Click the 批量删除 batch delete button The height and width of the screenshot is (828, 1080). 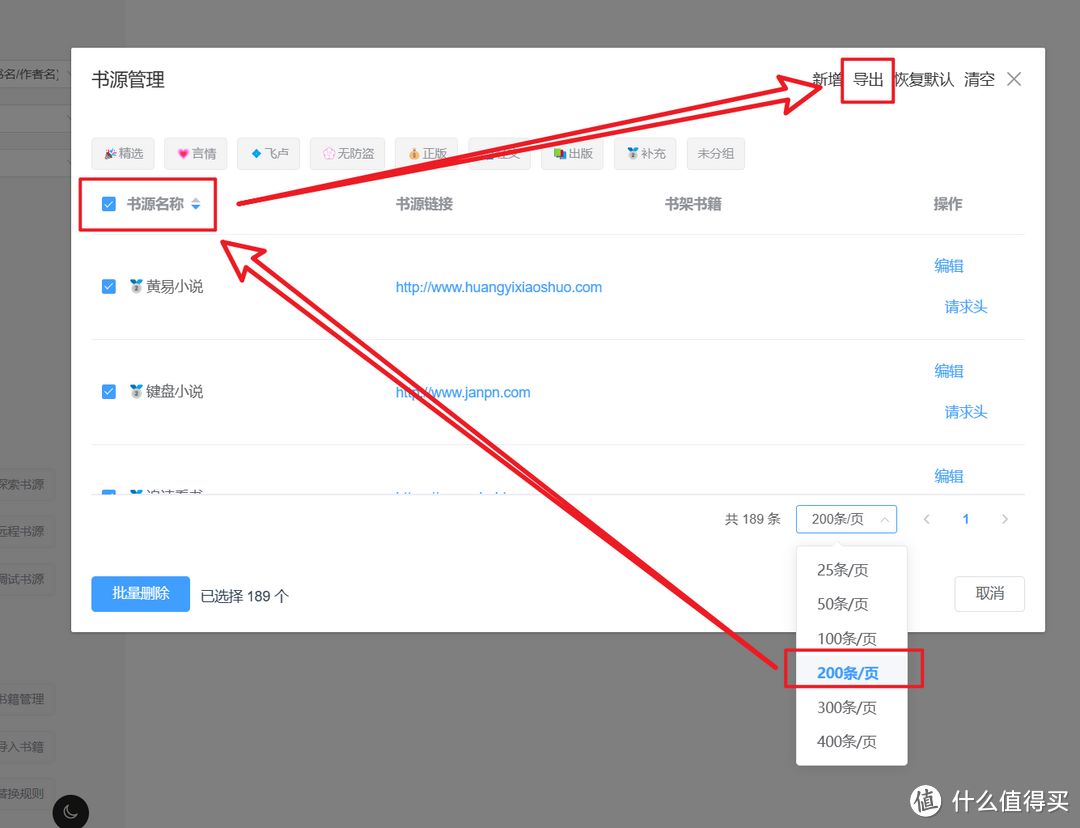(141, 594)
